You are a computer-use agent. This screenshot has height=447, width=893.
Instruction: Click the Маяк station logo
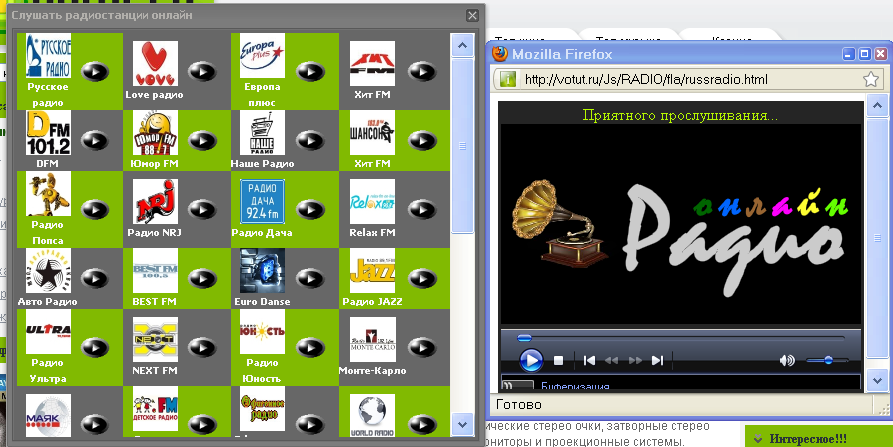tap(48, 416)
